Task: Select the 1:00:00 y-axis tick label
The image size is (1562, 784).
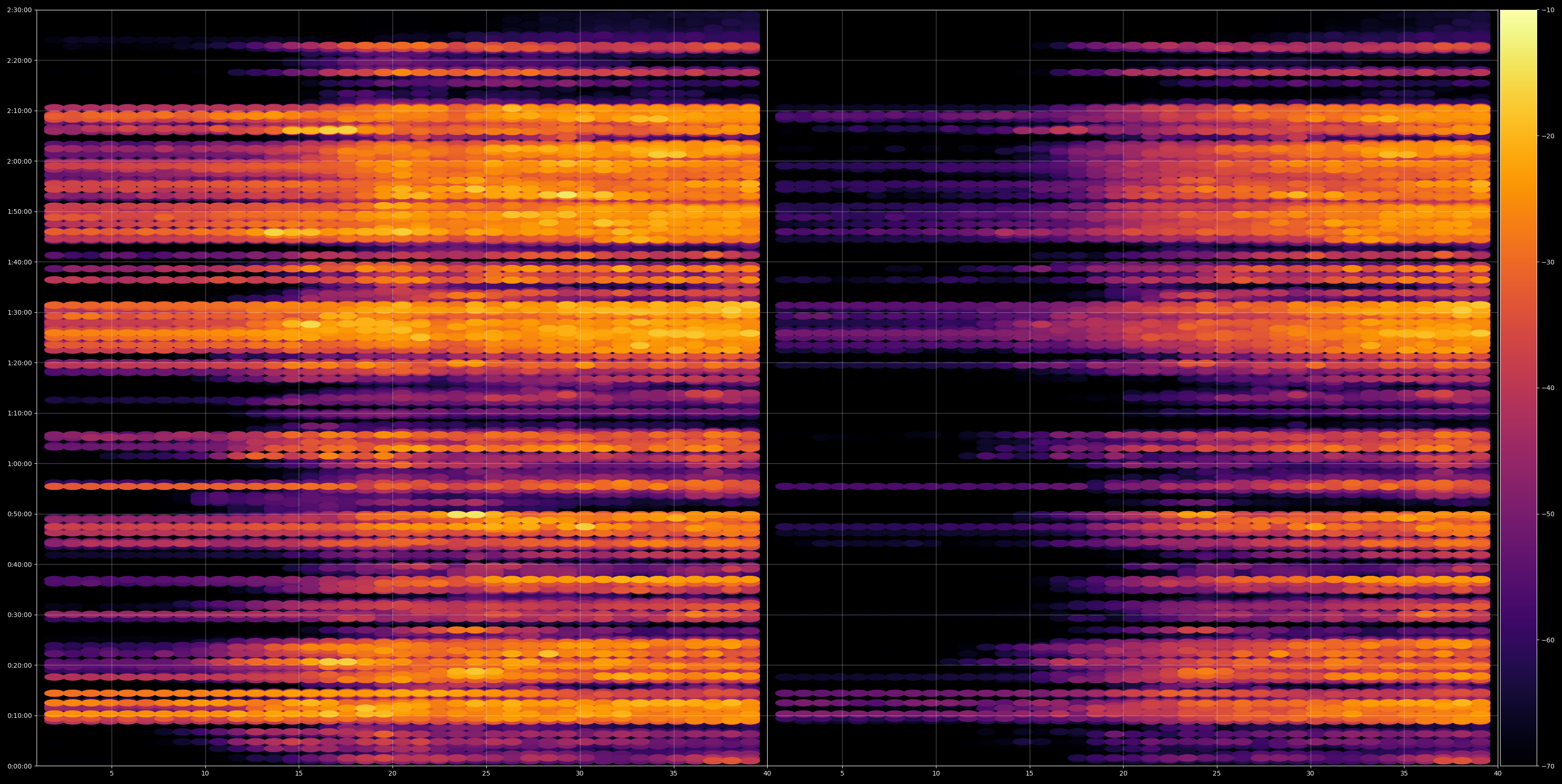Action: tap(19, 464)
